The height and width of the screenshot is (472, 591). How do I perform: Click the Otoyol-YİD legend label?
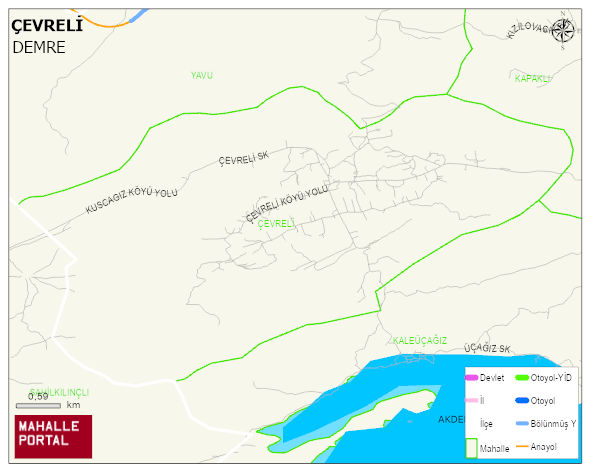551,377
